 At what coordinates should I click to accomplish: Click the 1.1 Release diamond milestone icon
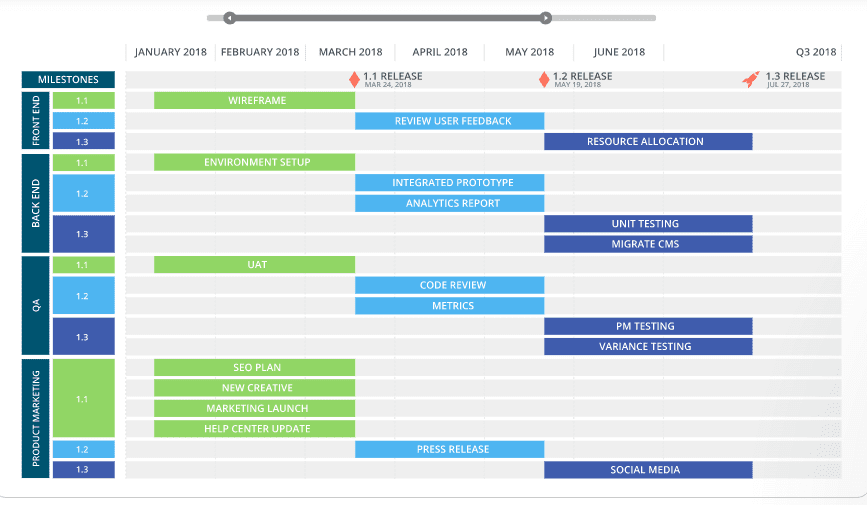354,80
